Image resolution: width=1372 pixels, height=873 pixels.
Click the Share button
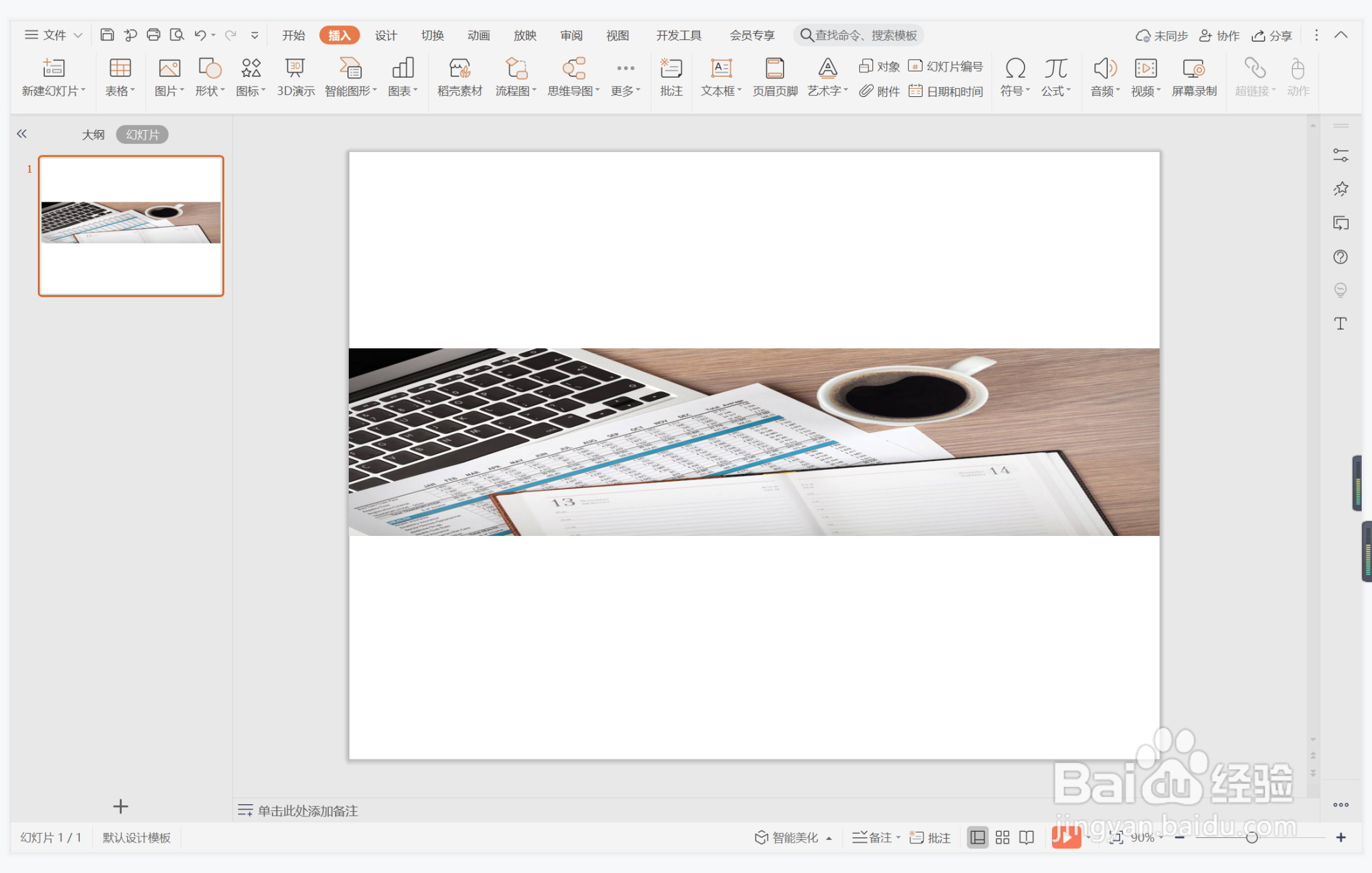[1272, 35]
